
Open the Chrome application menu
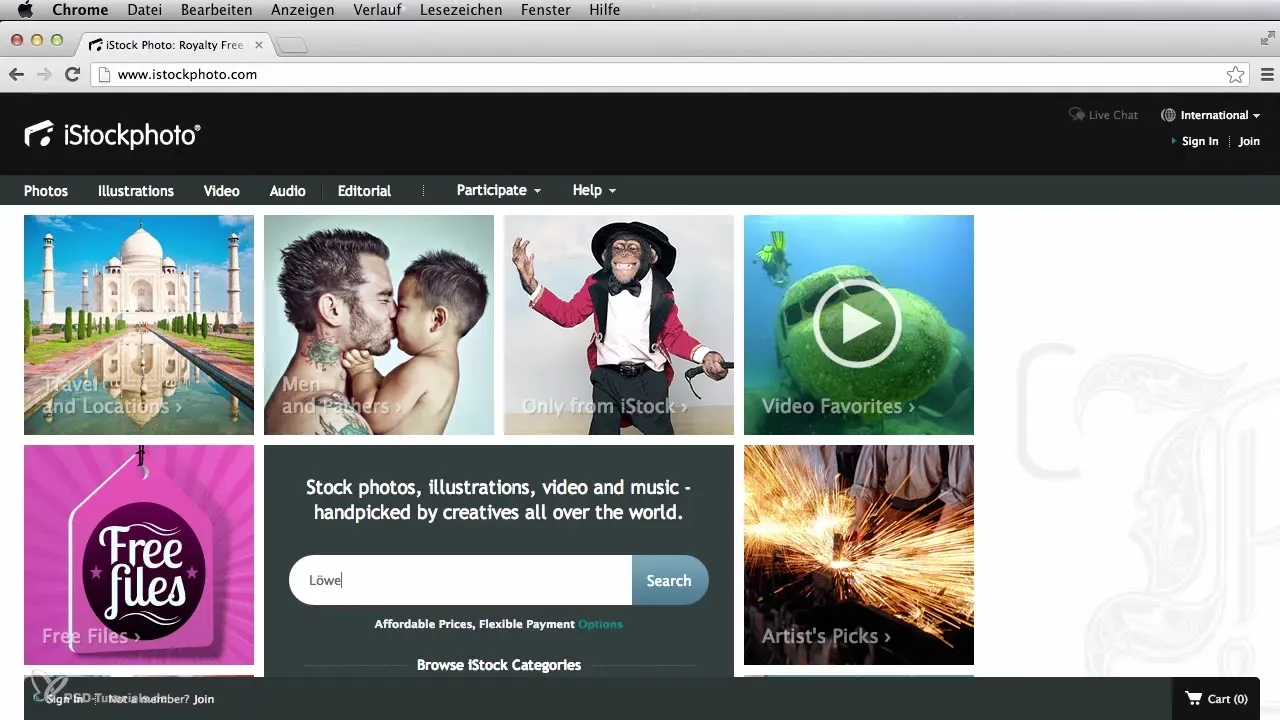(x=80, y=10)
